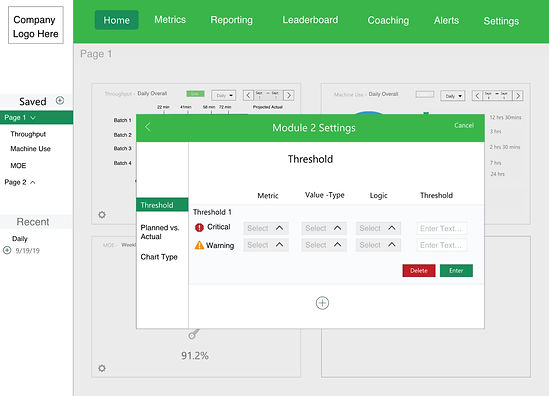549x396 pixels.
Task: Open the Home tab
Action: tap(117, 20)
